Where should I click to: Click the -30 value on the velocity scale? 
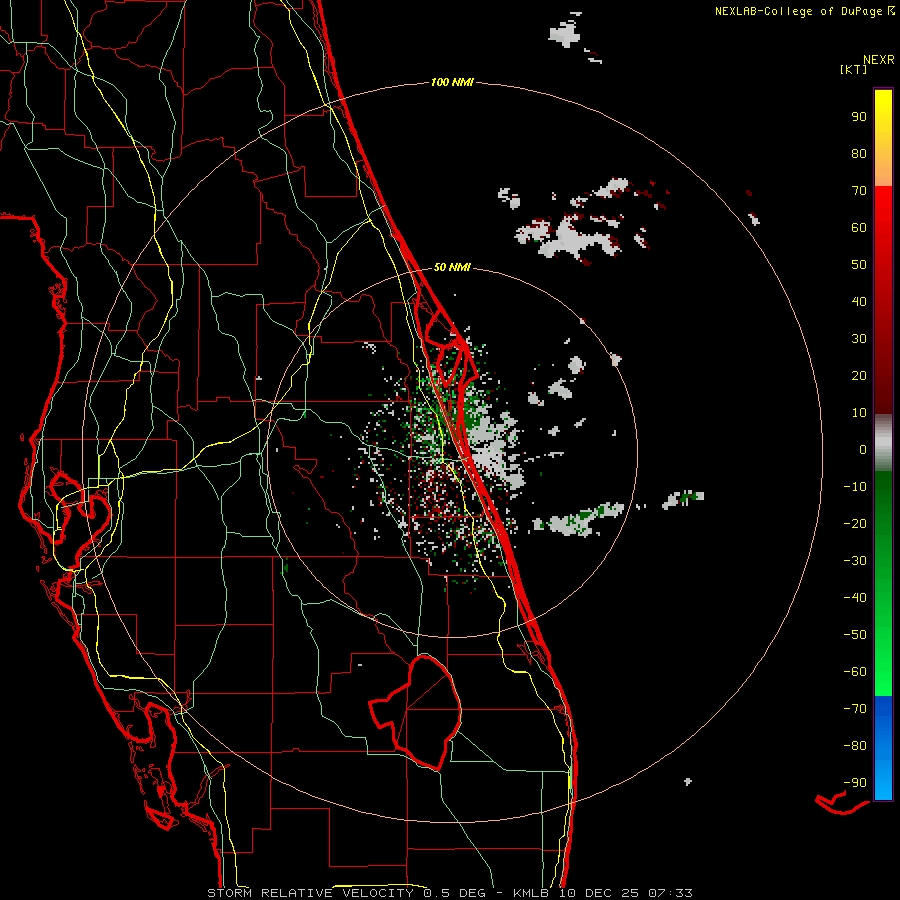coord(855,561)
